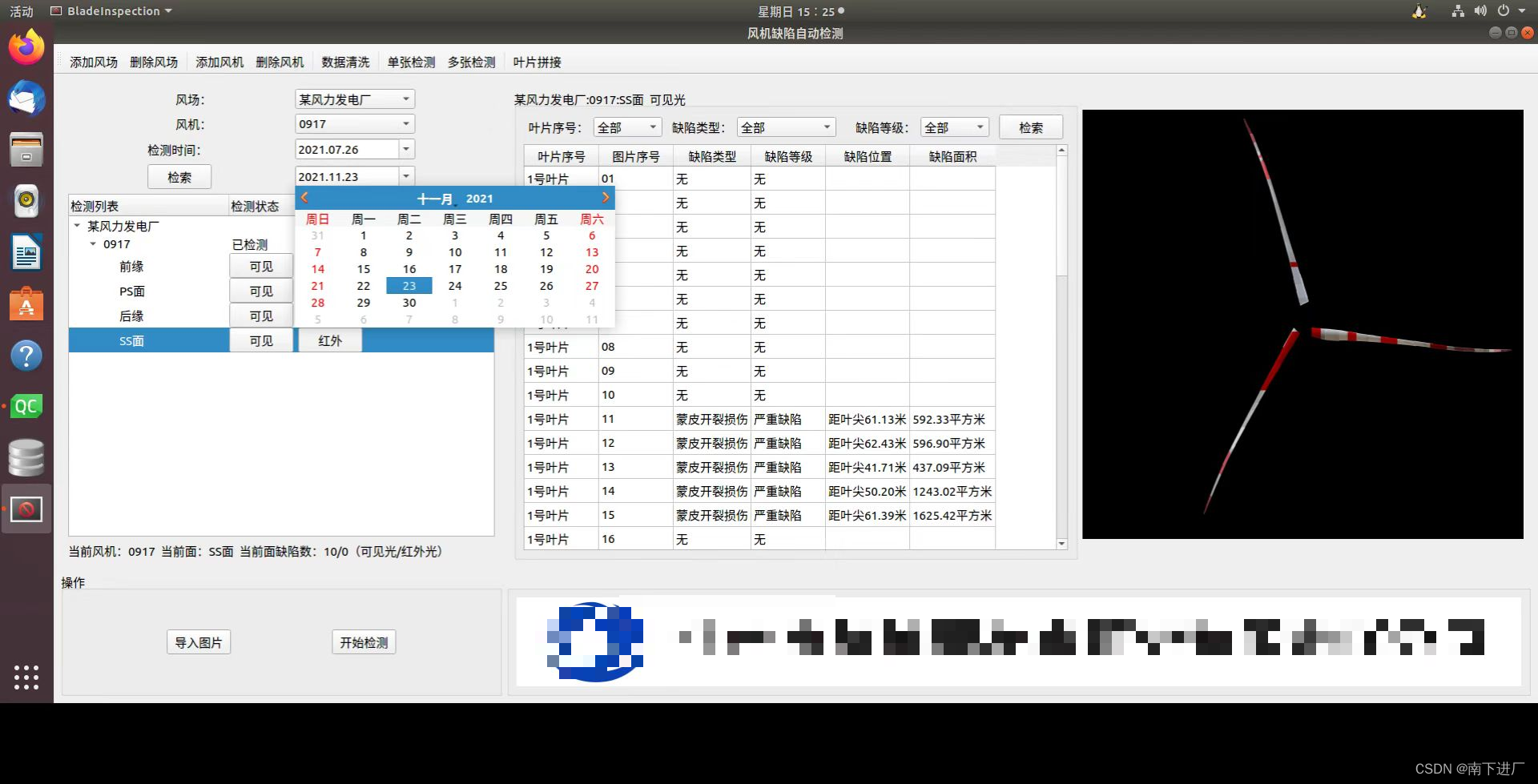Open network status icon in top bar
Screen dimensions: 1538x784
click(x=1457, y=11)
